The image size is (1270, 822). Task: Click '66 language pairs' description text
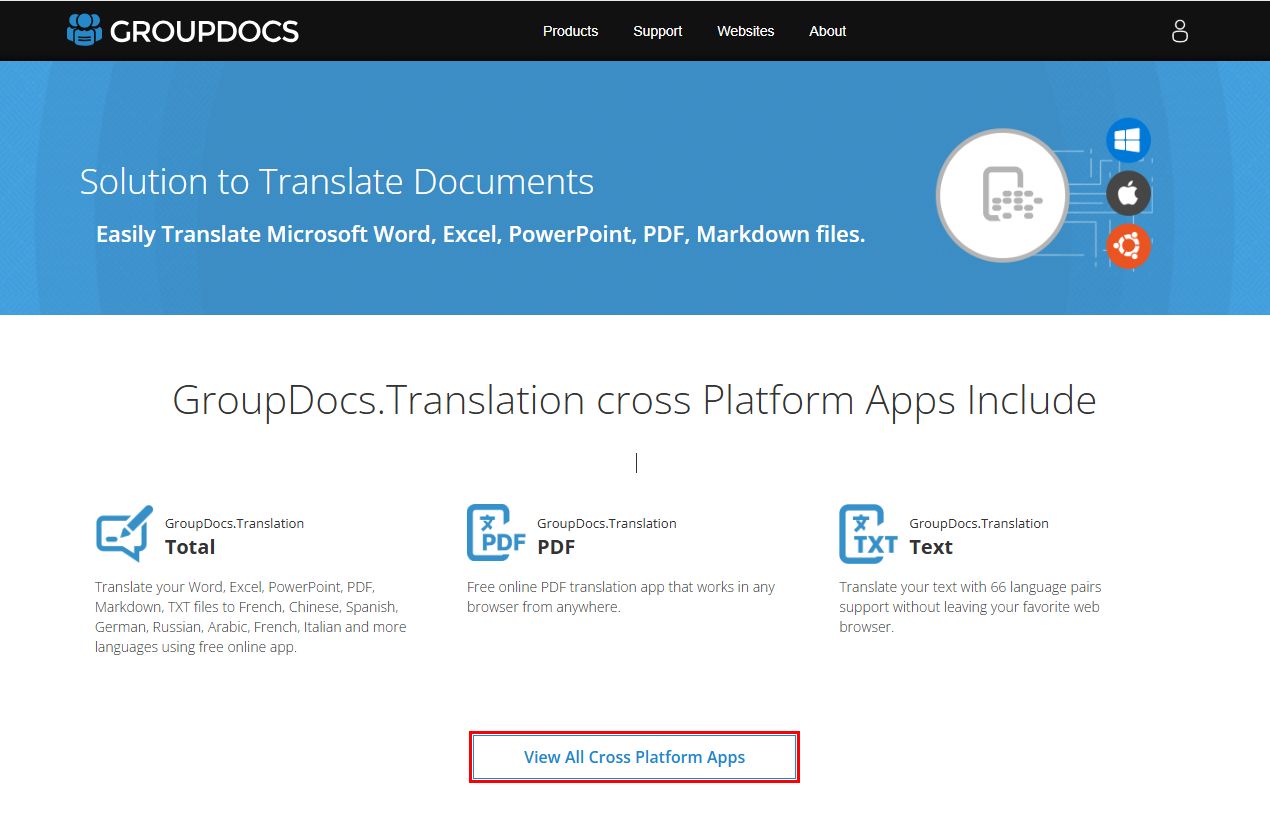click(970, 607)
